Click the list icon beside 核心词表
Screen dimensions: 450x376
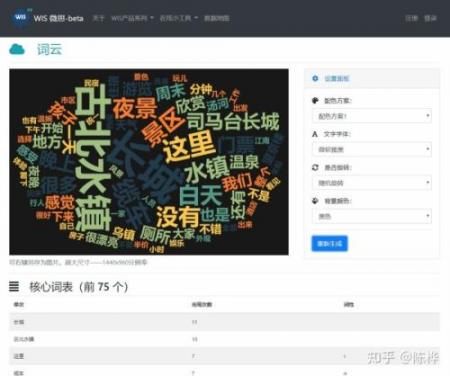14,286
